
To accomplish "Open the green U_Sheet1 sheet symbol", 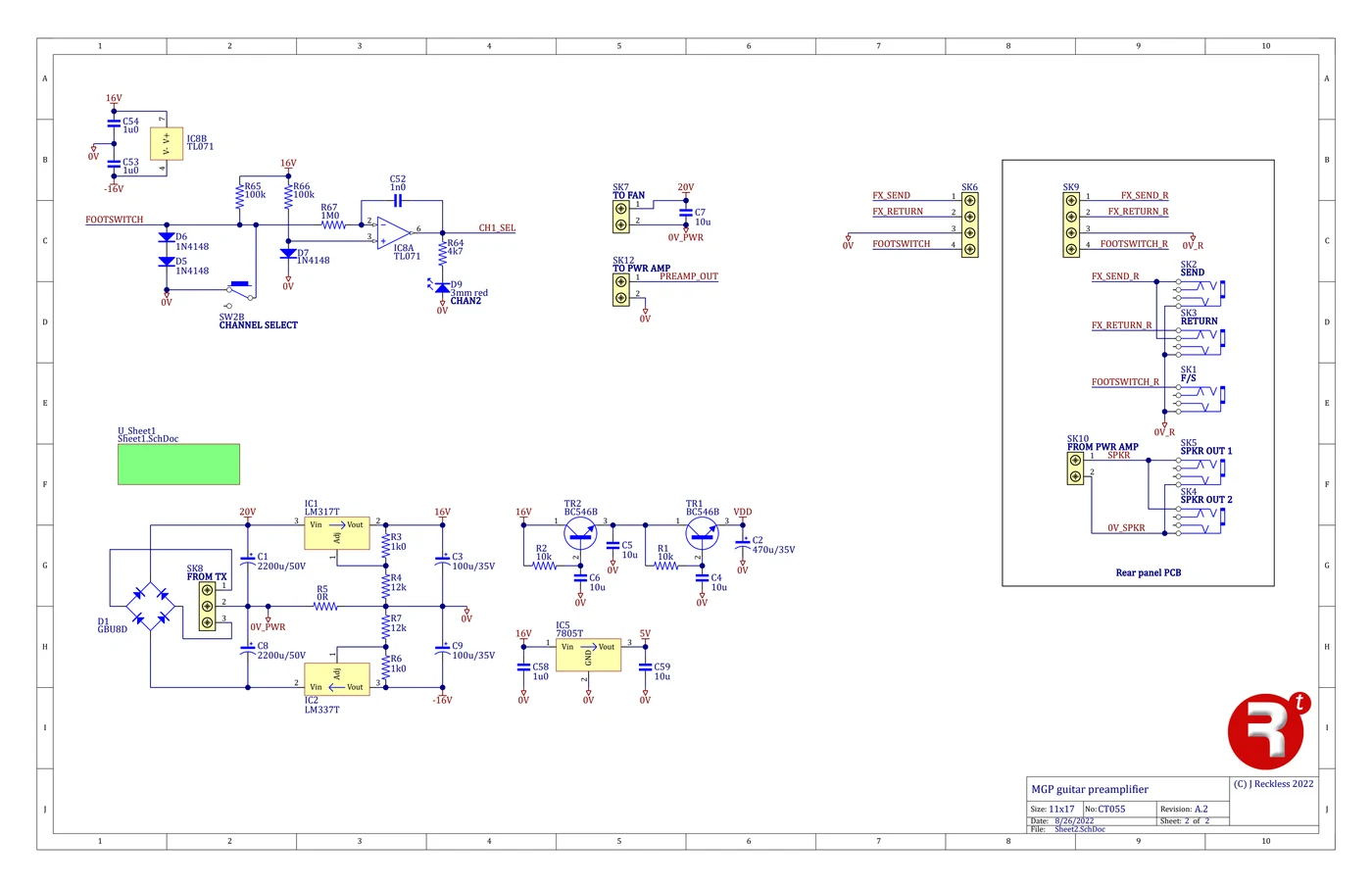I will pyautogui.click(x=178, y=465).
